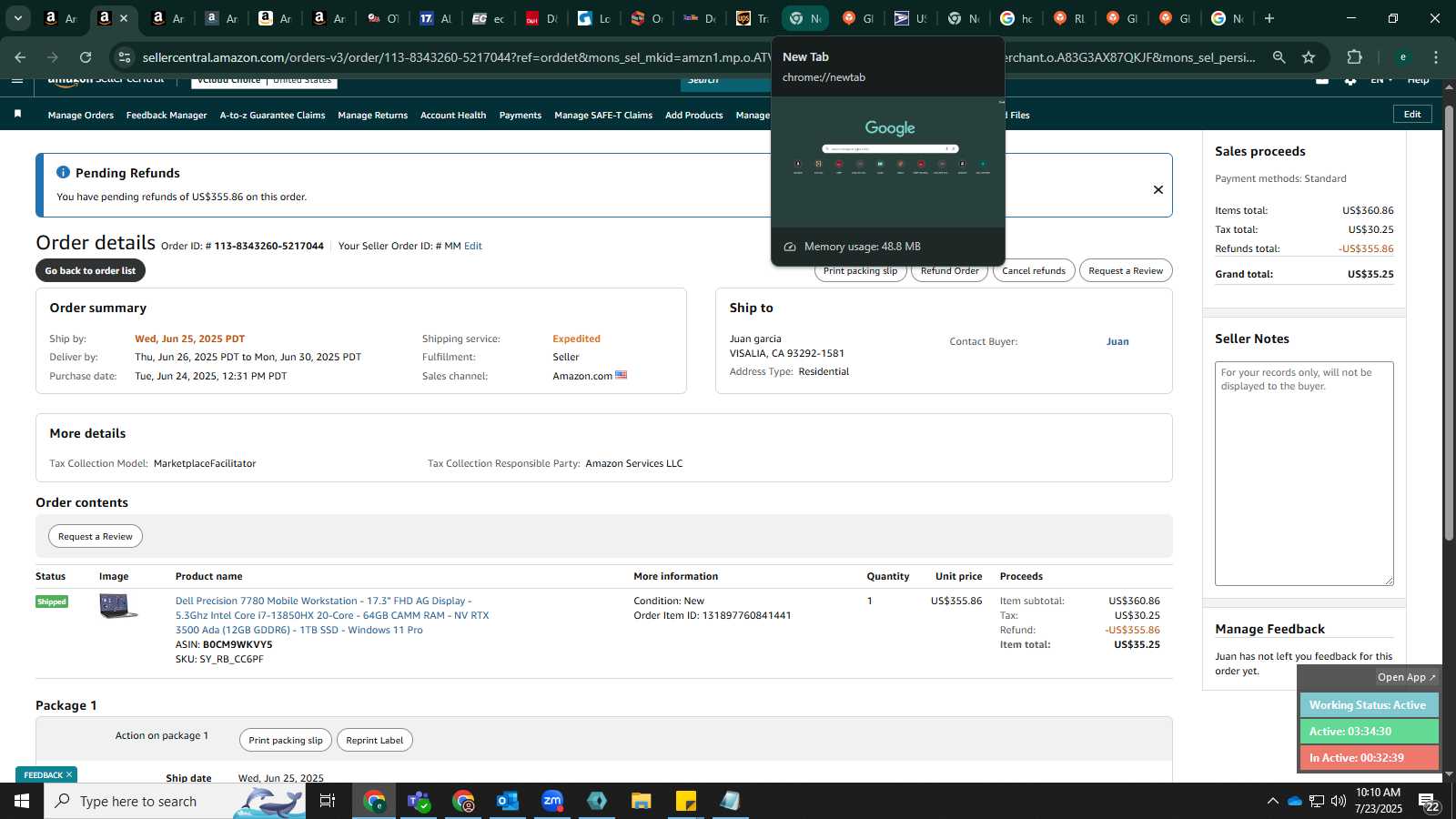Open the EN language dropdown

1381,80
